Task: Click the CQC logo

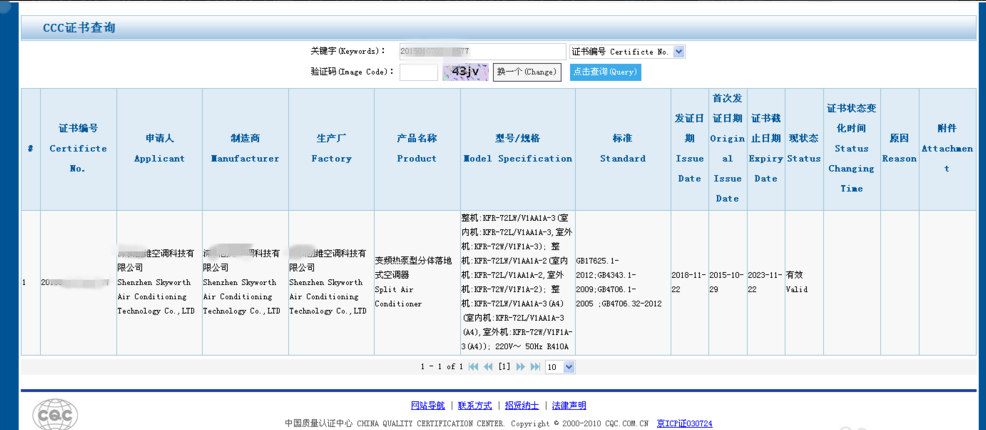Action: click(x=56, y=414)
